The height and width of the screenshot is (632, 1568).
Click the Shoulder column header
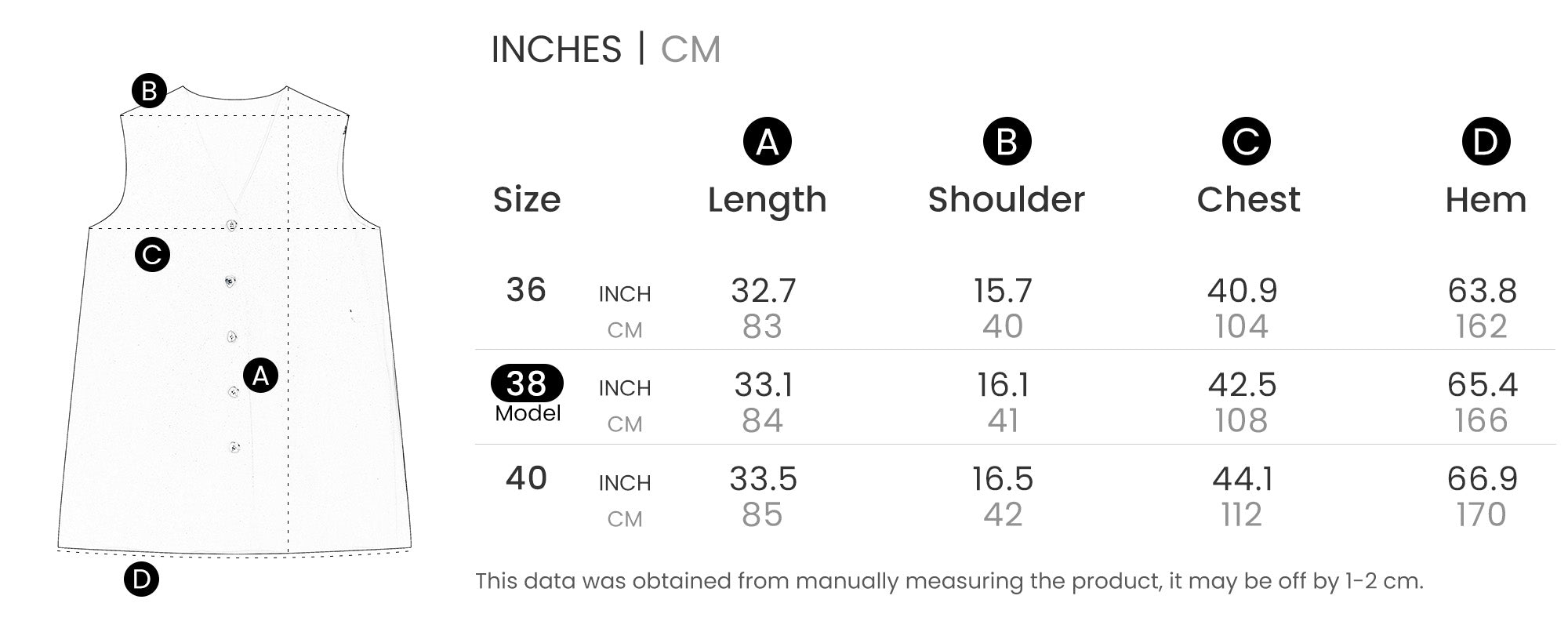[x=1007, y=200]
